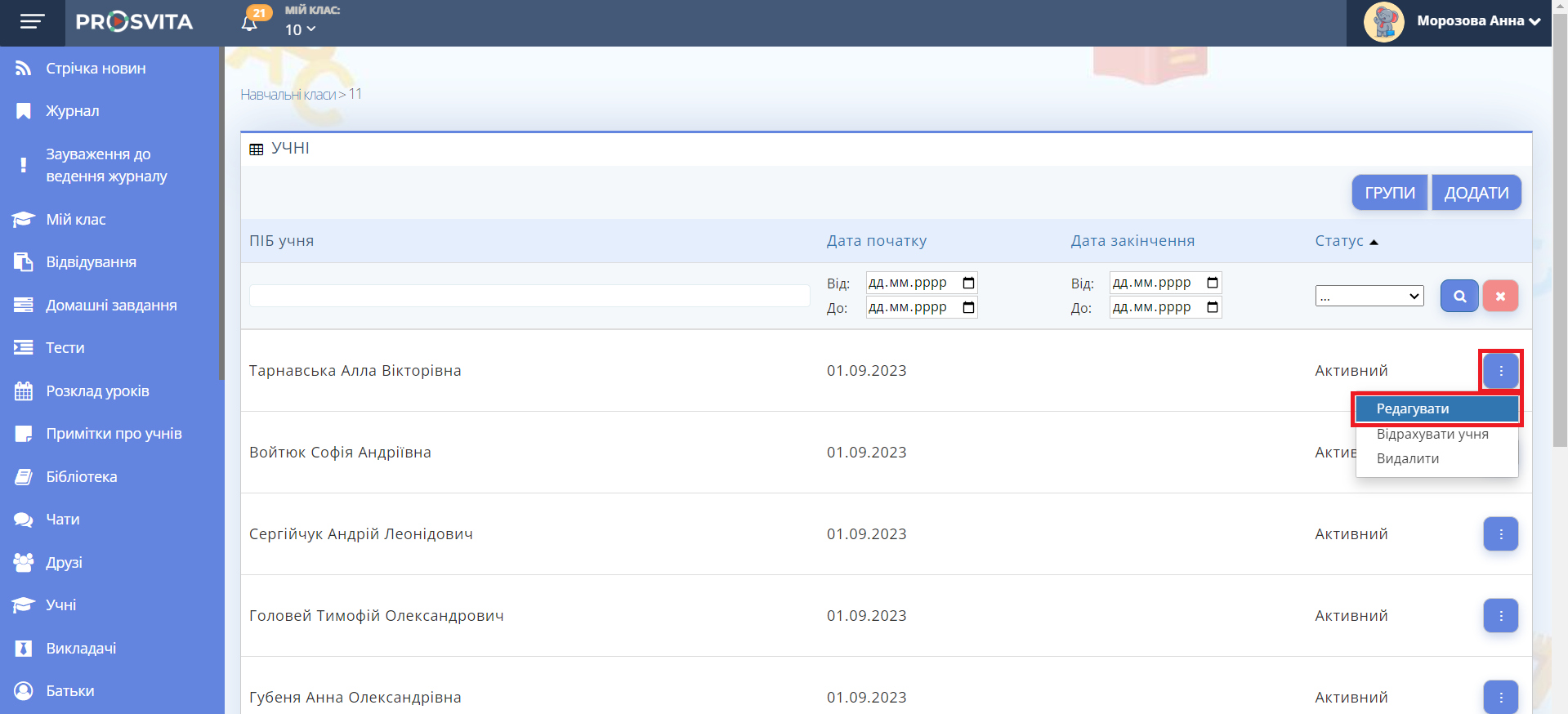Click the ГРУПИ button
Screen dimensions: 1568x714
pyautogui.click(x=1389, y=193)
